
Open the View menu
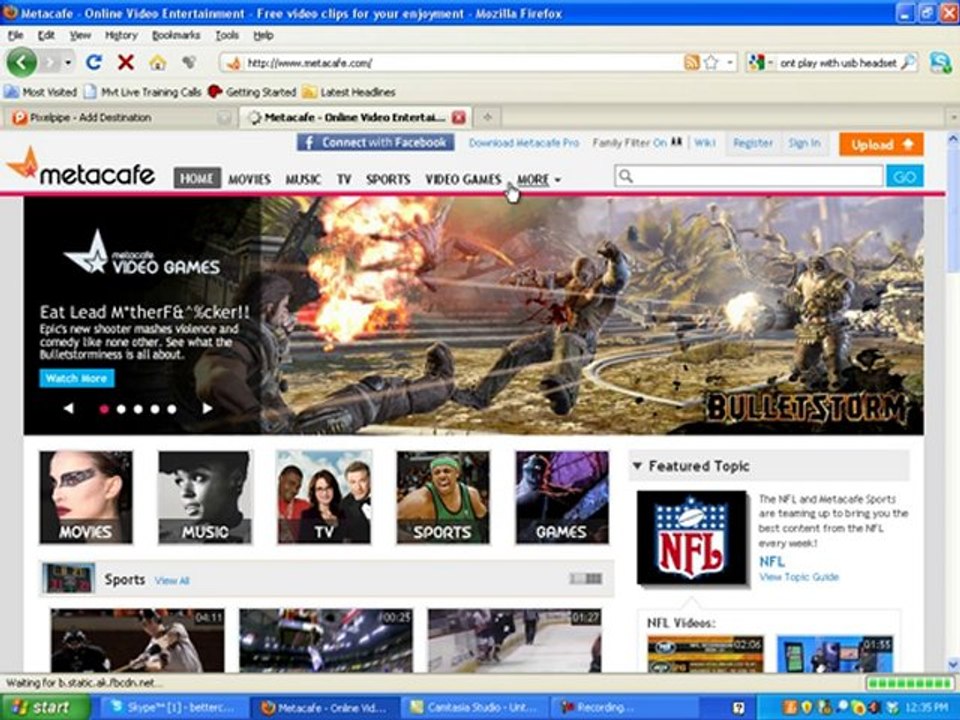(x=80, y=36)
